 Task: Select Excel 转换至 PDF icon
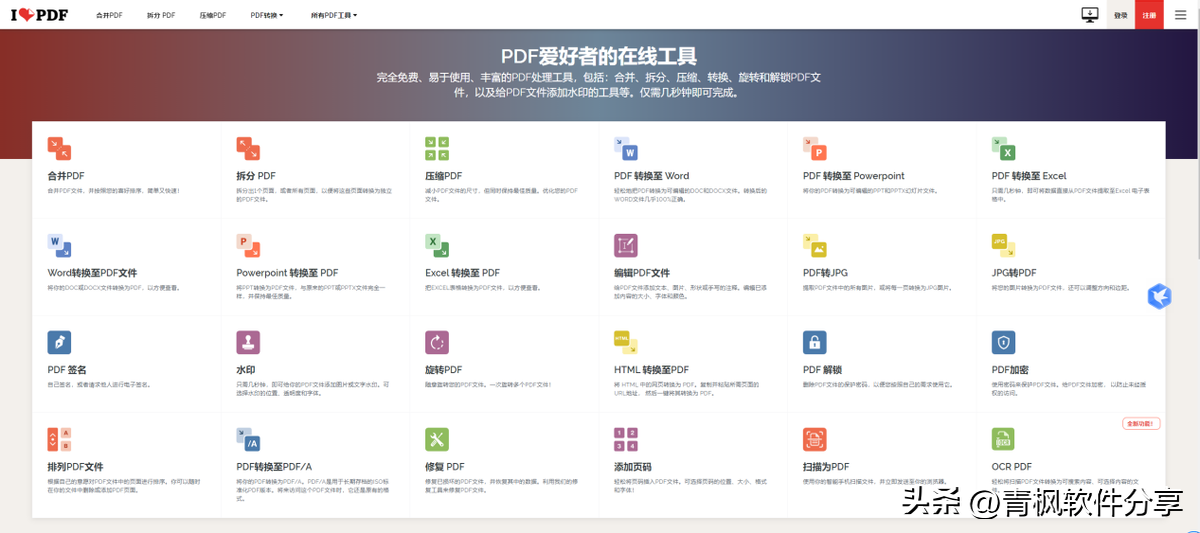click(437, 245)
